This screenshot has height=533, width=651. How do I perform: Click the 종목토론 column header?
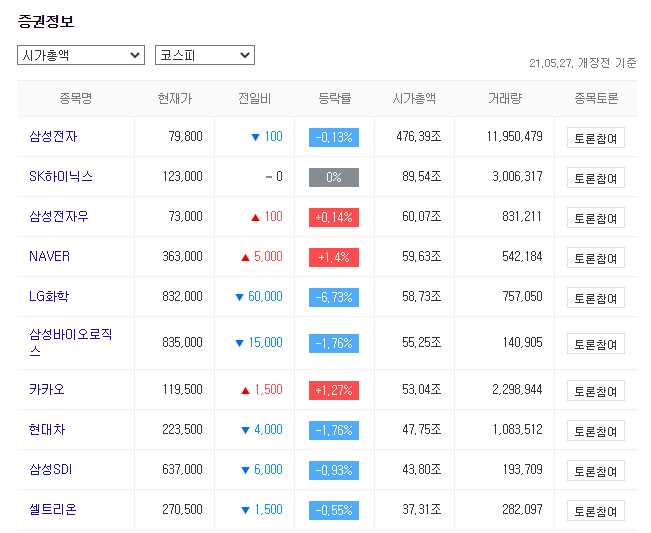(596, 98)
